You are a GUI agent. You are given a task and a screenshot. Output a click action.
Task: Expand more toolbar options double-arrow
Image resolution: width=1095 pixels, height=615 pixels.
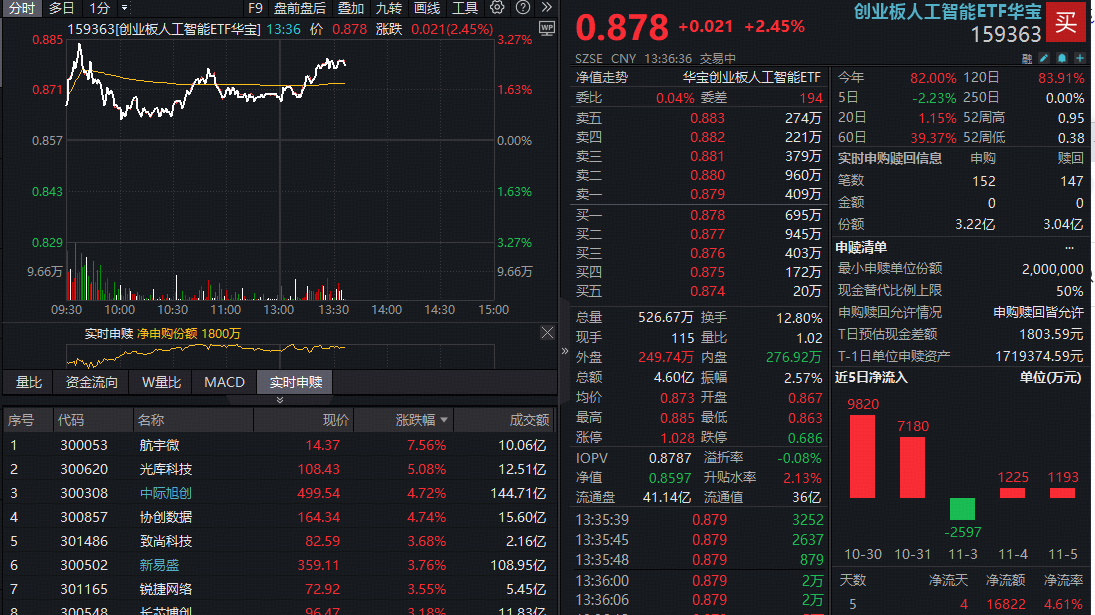tap(546, 8)
